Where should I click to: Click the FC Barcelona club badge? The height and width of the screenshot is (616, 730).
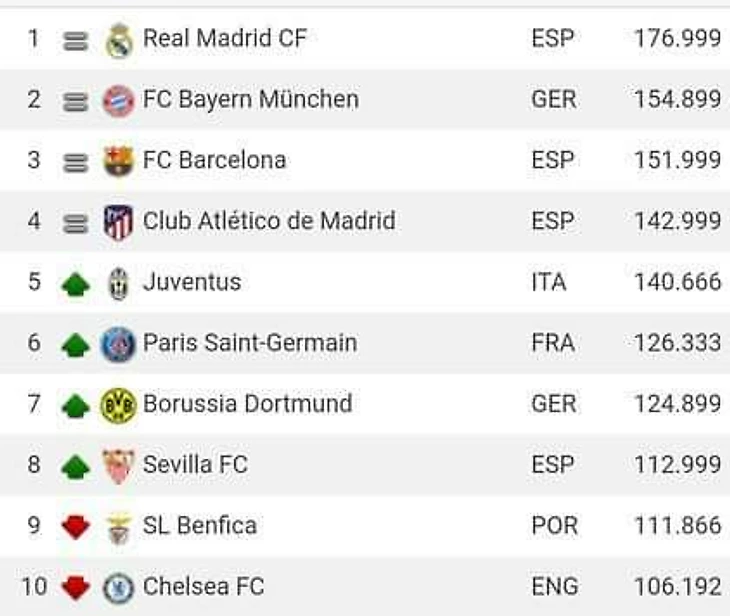118,162
